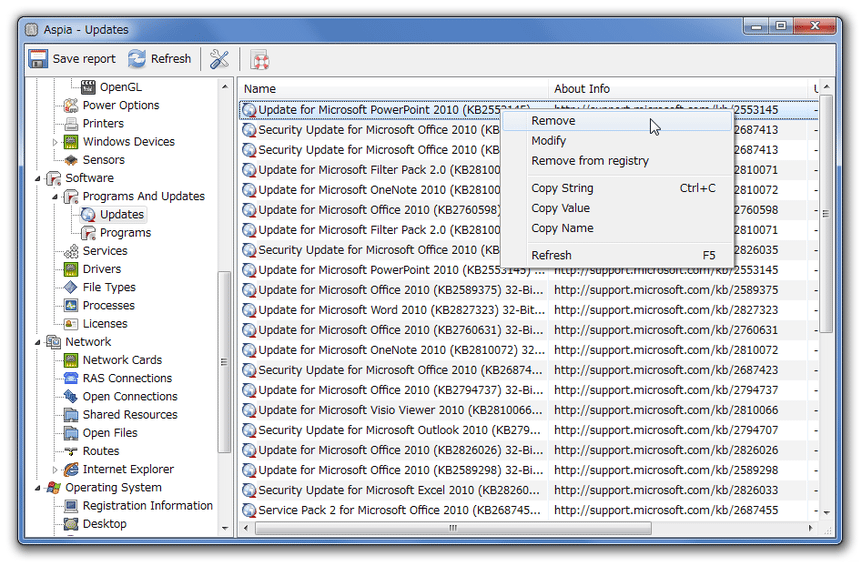The image size is (862, 566).
Task: Click the list scroll-right arrow
Action: (x=811, y=528)
